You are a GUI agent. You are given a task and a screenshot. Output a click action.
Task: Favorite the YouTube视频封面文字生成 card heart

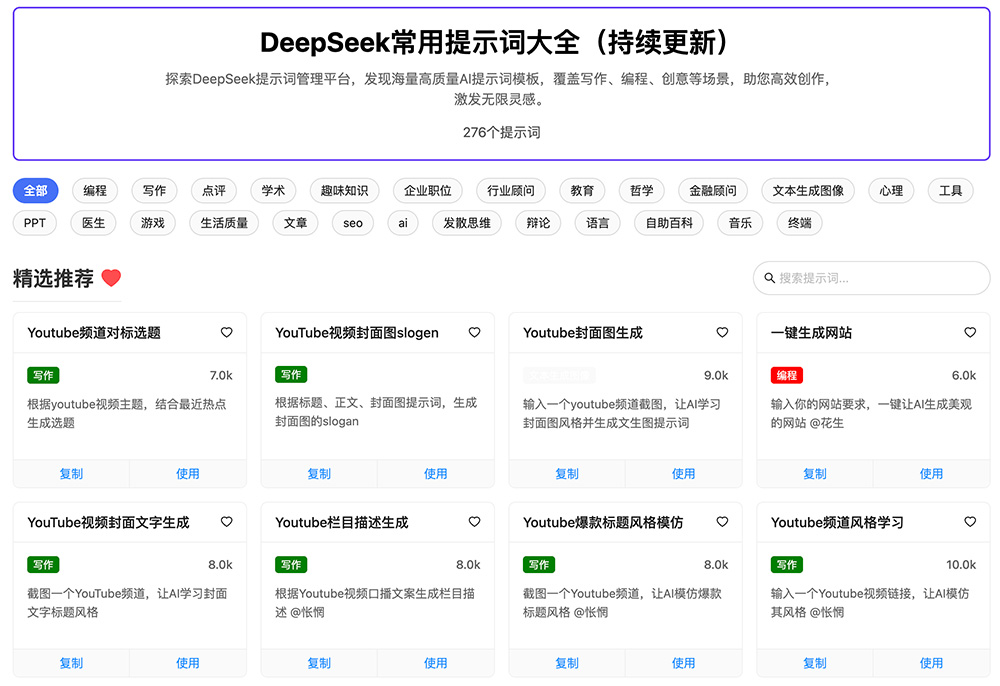click(226, 522)
